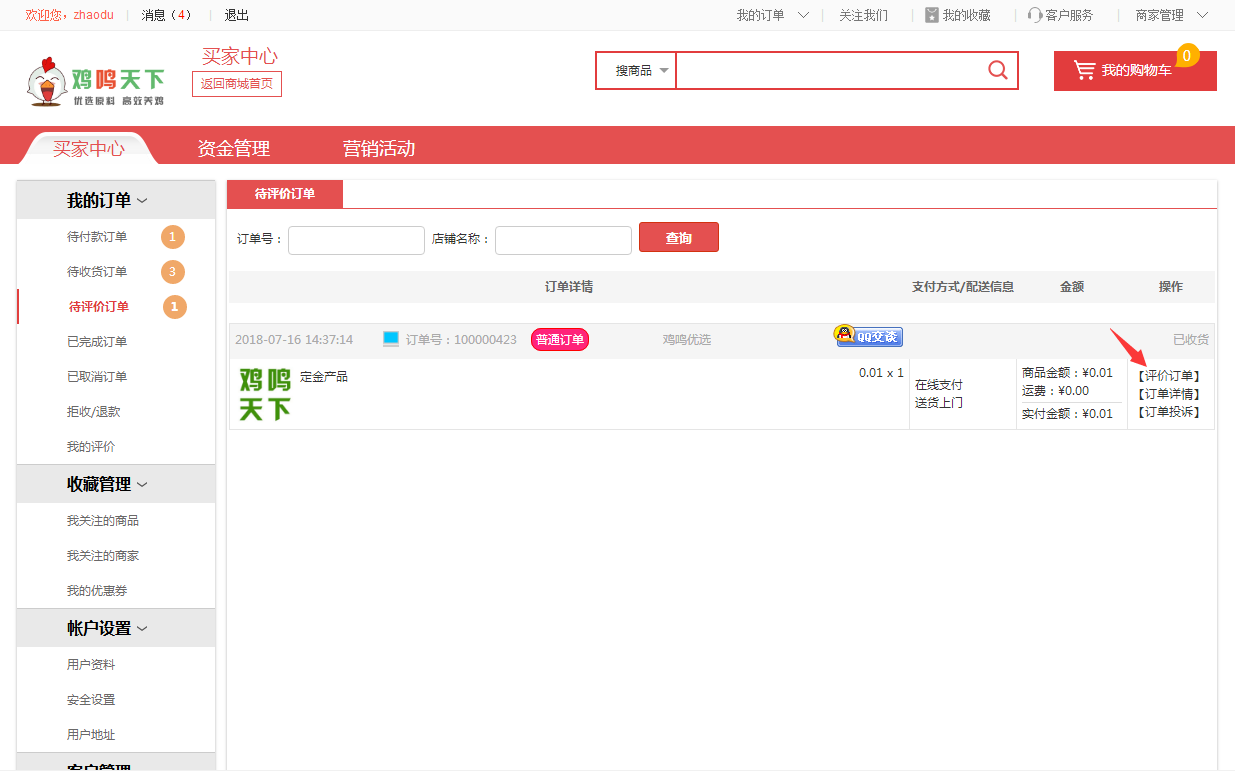Click the search magnifier icon
The width and height of the screenshot is (1235, 771).
[x=997, y=70]
